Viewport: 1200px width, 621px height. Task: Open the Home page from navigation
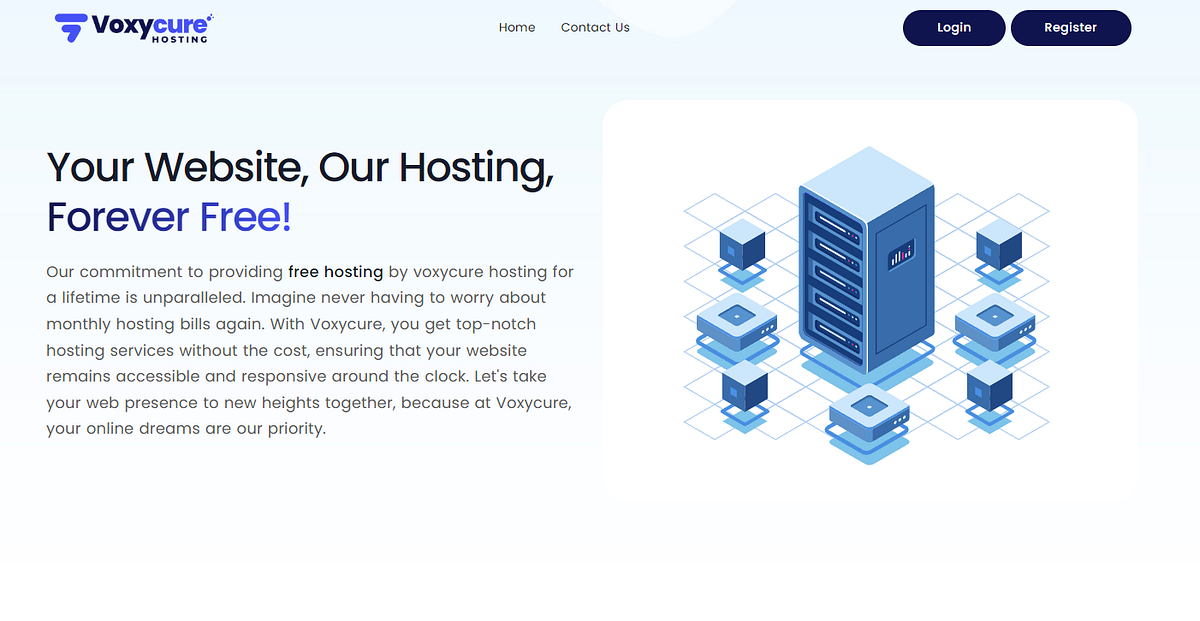tap(517, 28)
